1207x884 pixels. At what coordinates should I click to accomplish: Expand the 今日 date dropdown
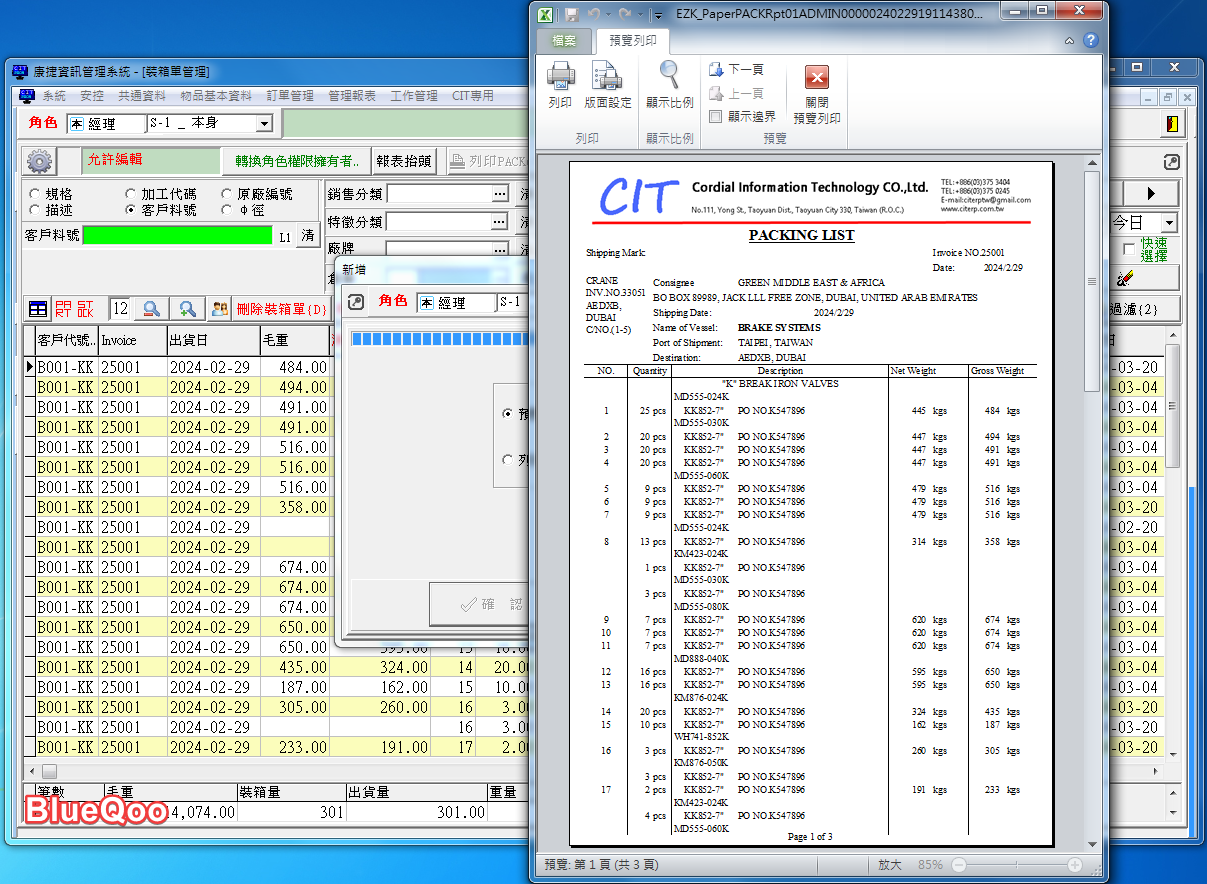pos(1168,223)
